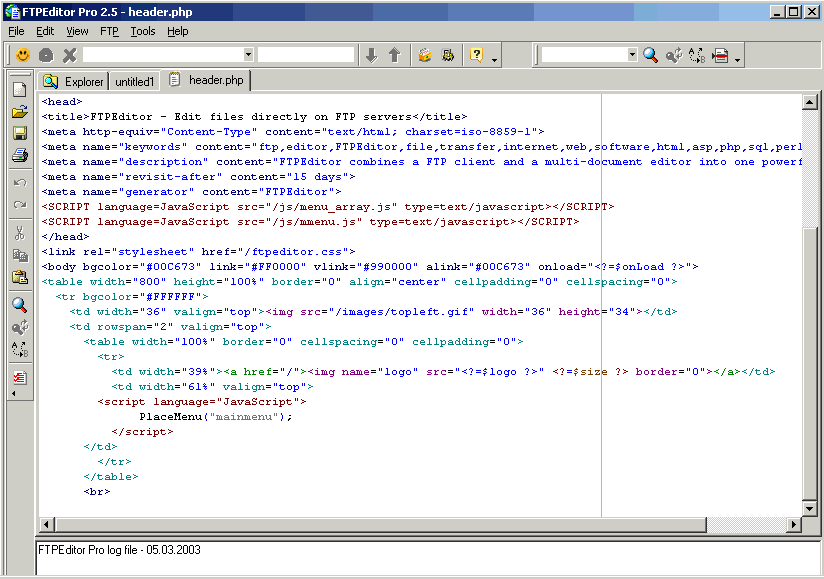This screenshot has width=824, height=579.
Task: Expand the search combo box dropdown arrow
Action: click(632, 55)
